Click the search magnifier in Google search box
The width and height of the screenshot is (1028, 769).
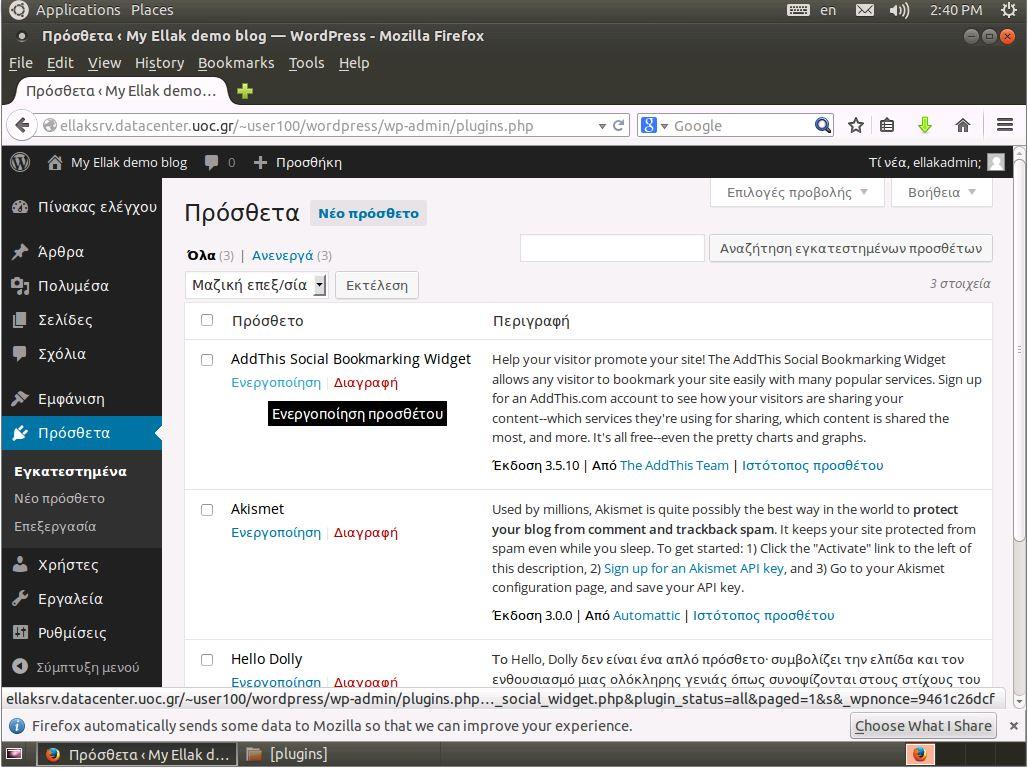(823, 125)
